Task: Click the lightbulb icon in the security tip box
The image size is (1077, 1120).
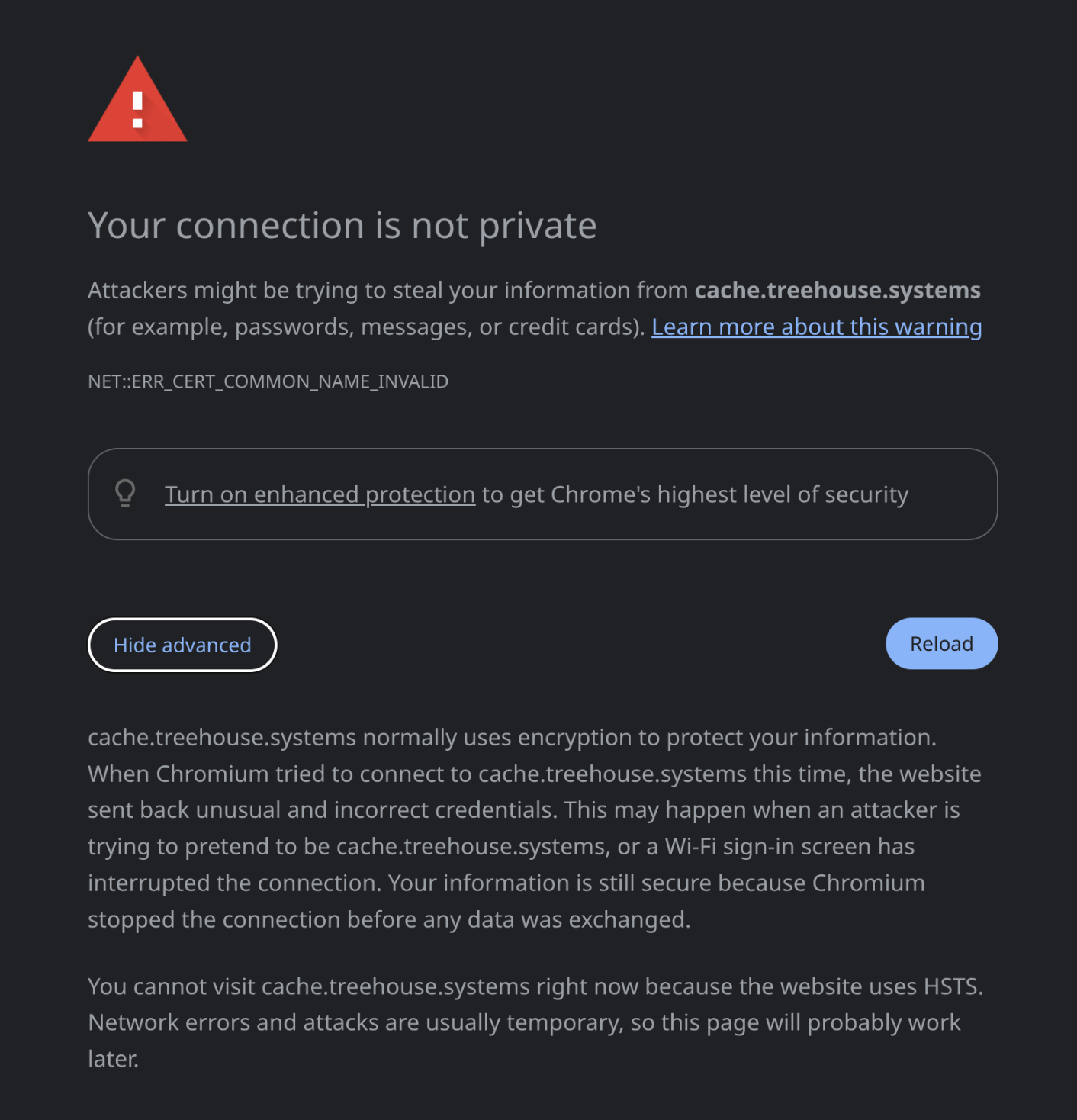Action: click(125, 494)
